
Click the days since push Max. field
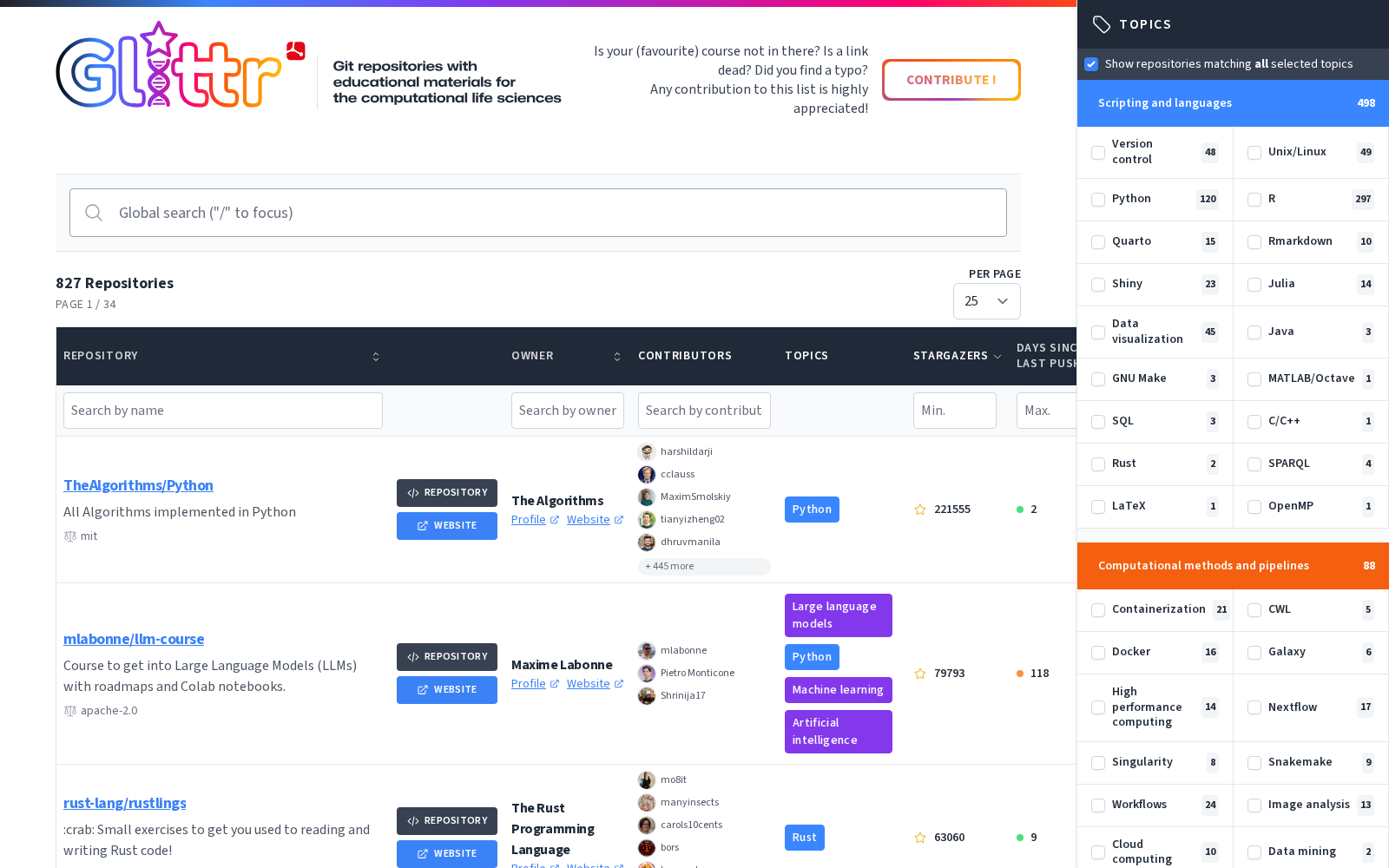(x=1047, y=411)
